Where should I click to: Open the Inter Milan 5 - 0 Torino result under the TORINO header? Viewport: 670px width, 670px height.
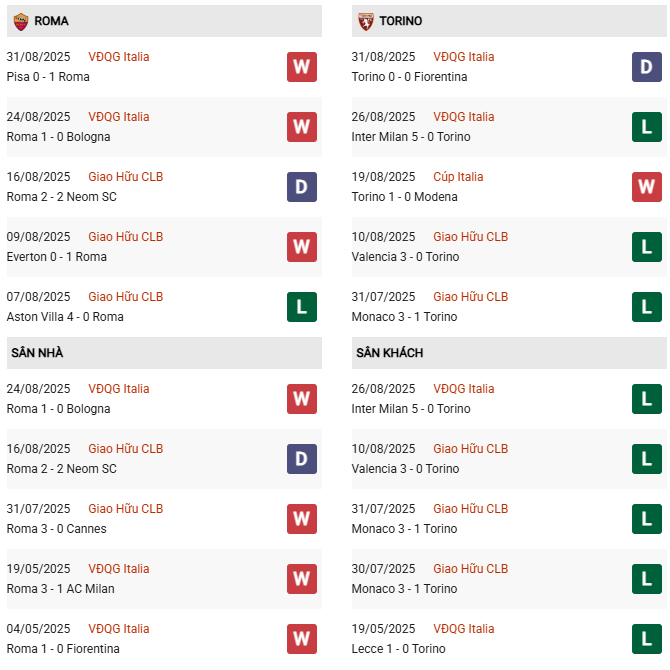pyautogui.click(x=411, y=137)
